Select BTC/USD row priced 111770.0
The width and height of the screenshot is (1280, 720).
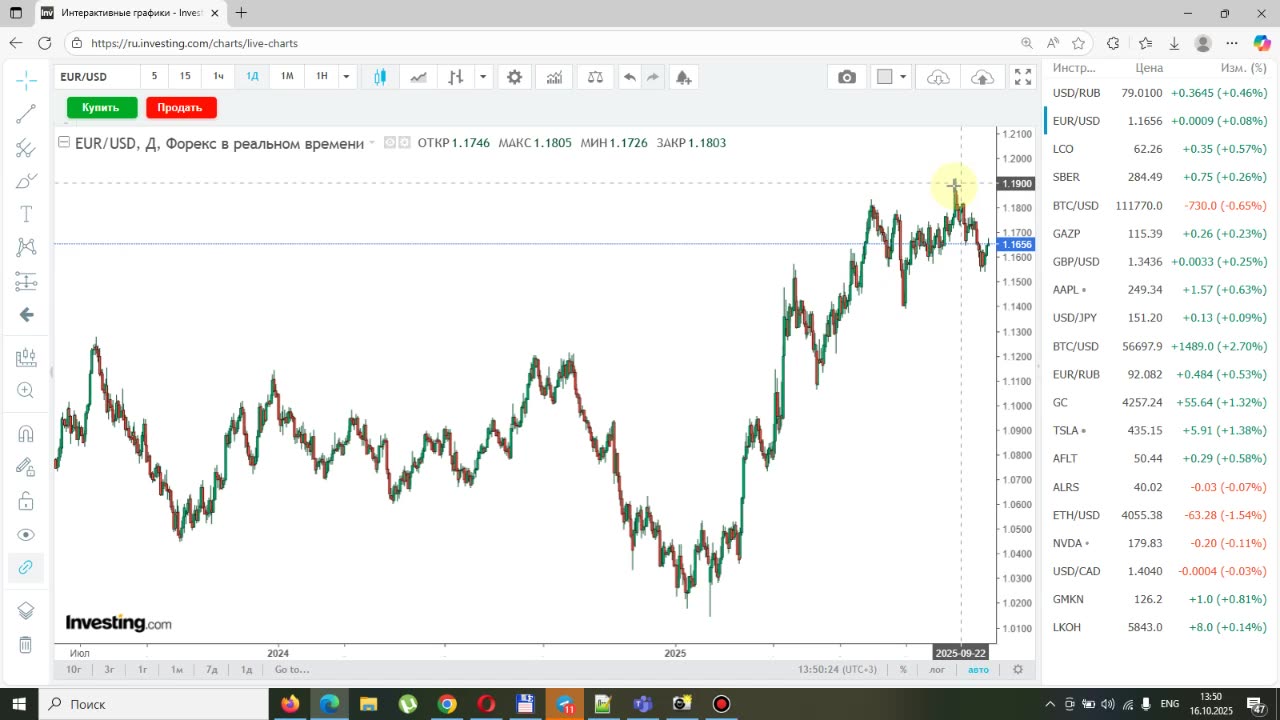tap(1160, 206)
